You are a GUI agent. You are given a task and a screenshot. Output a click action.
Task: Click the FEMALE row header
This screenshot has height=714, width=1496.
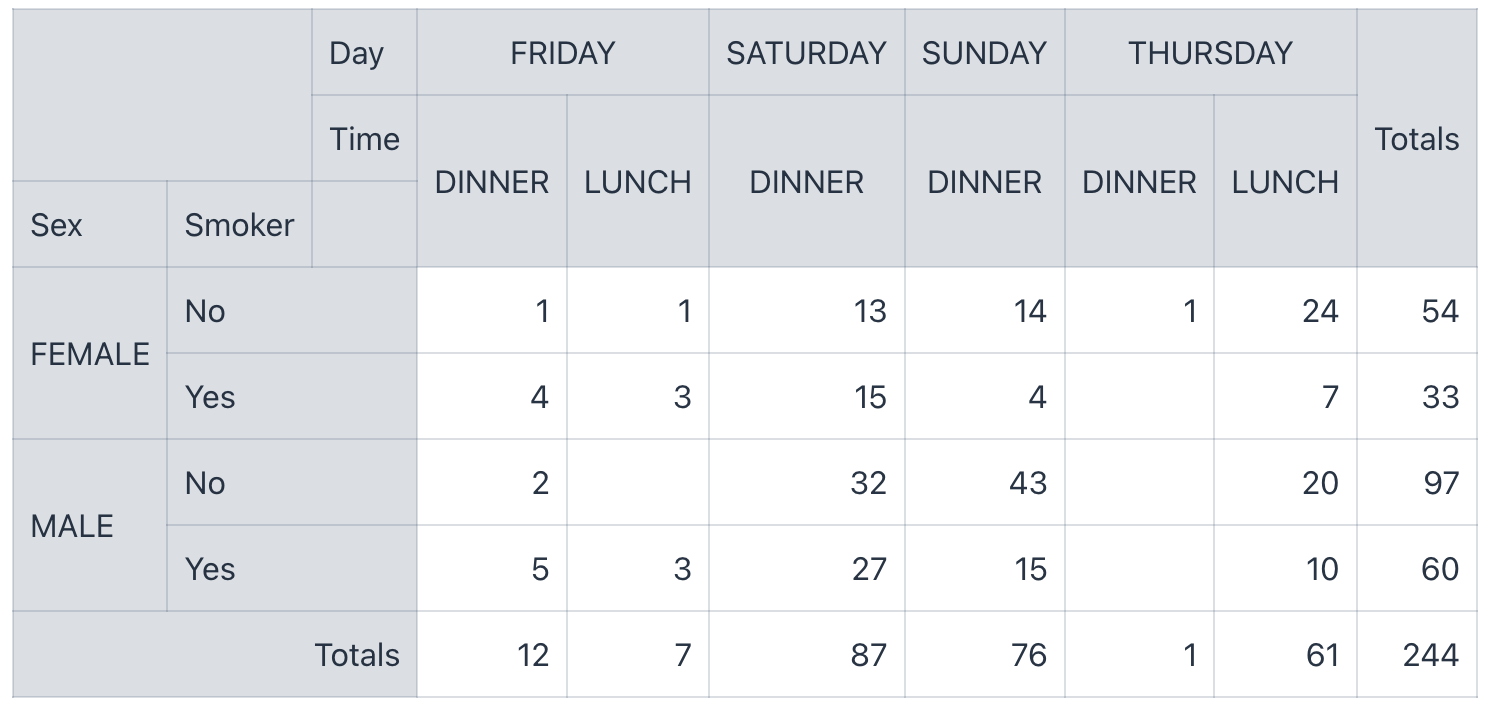[90, 354]
